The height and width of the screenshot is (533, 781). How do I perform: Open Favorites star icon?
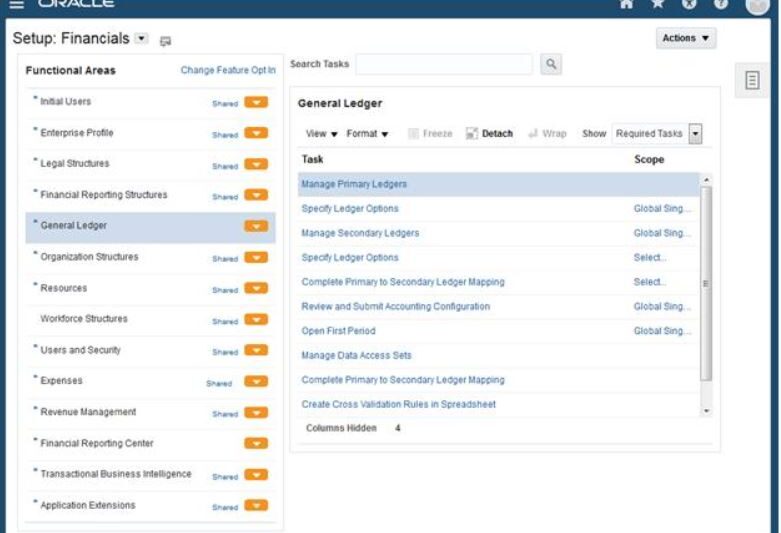coord(657,4)
